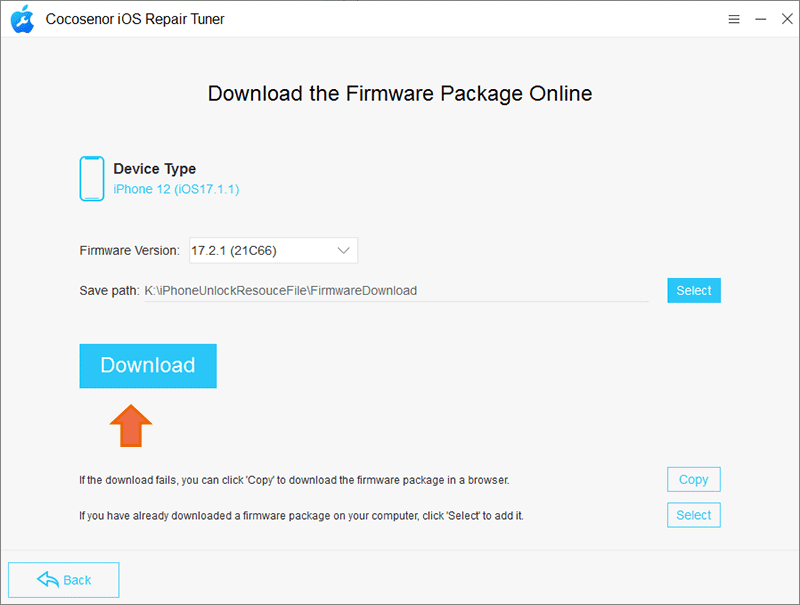Image resolution: width=800 pixels, height=605 pixels.
Task: Click the Save path label
Action: point(109,291)
